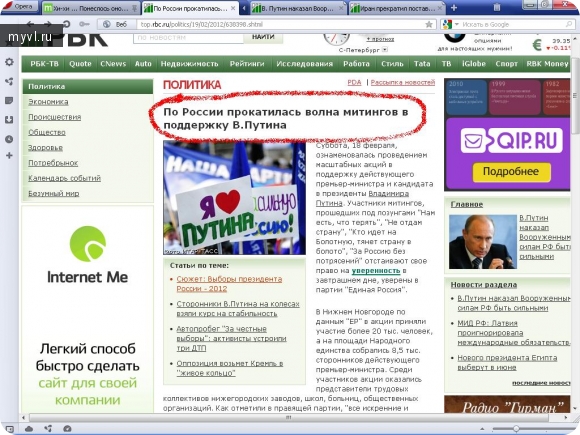Click the address bar with the top.rbc.ru URL
Screen dimensions: 580x435
click(x=281, y=24)
